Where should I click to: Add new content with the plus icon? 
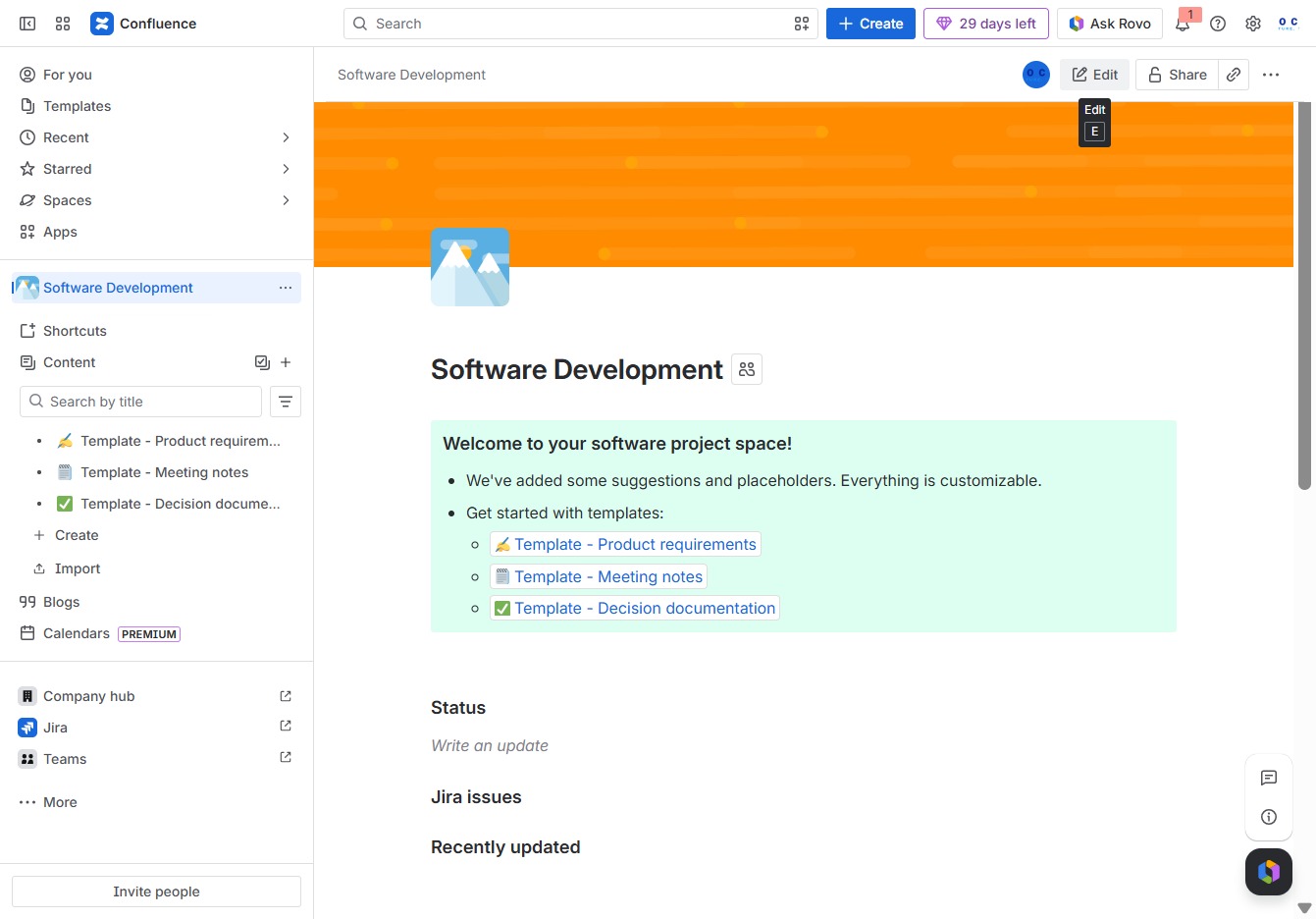286,362
